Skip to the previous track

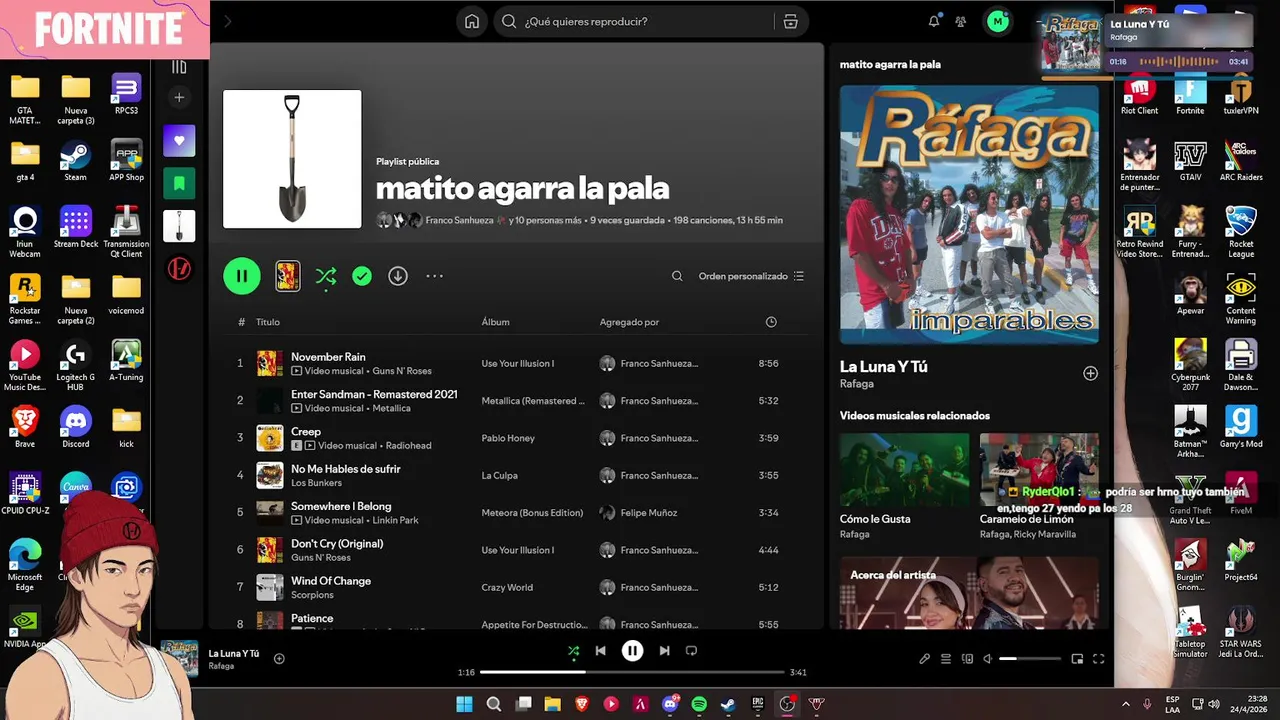pyautogui.click(x=600, y=651)
